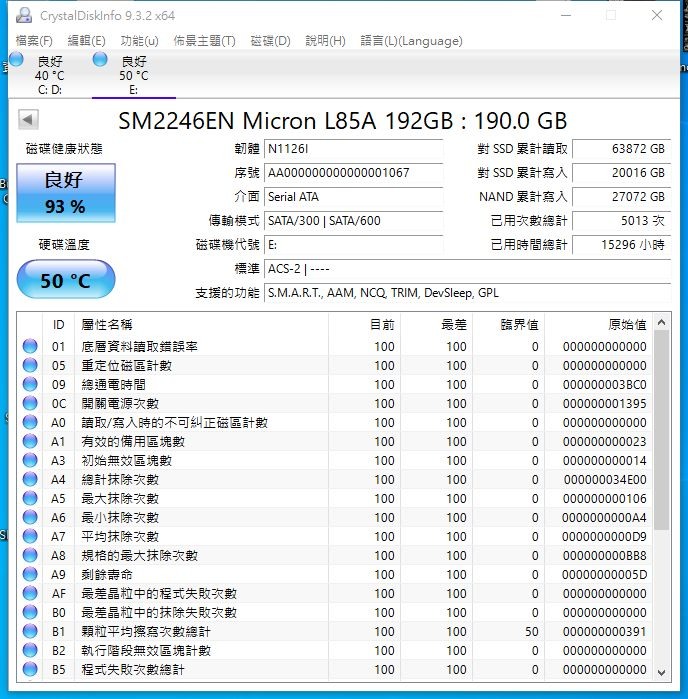The width and height of the screenshot is (688, 699).
Task: Click the 原始值 column header
Action: [x=599, y=325]
